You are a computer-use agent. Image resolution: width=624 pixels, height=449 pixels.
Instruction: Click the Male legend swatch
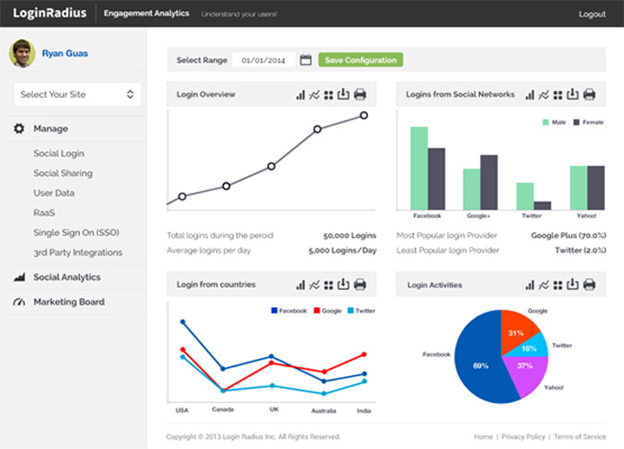546,122
